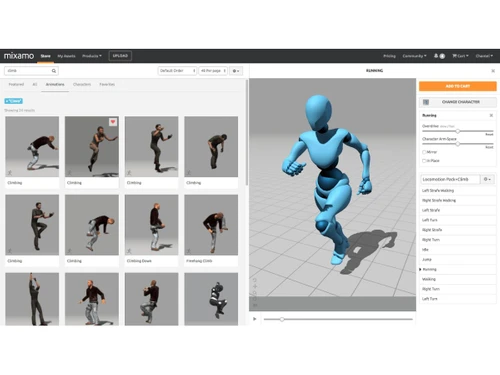Open the 48 Per page dropdown
500x375 pixels.
(x=213, y=71)
